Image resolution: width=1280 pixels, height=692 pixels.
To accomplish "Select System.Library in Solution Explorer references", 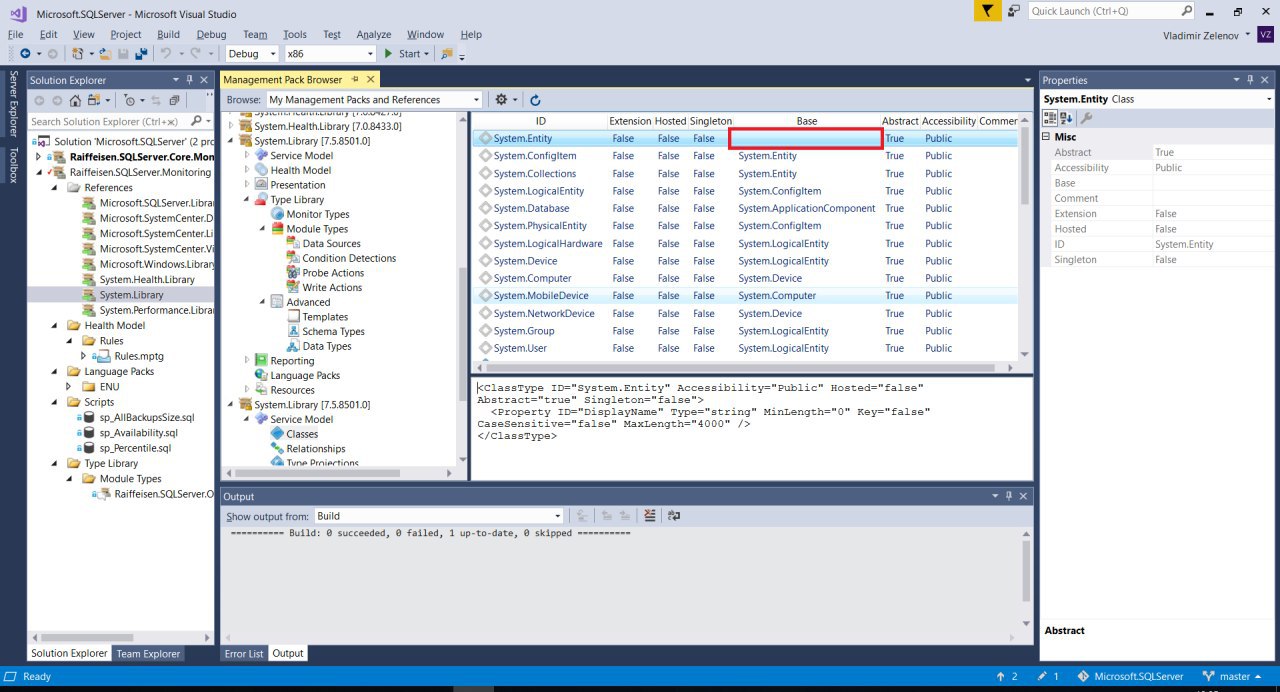I will click(131, 295).
